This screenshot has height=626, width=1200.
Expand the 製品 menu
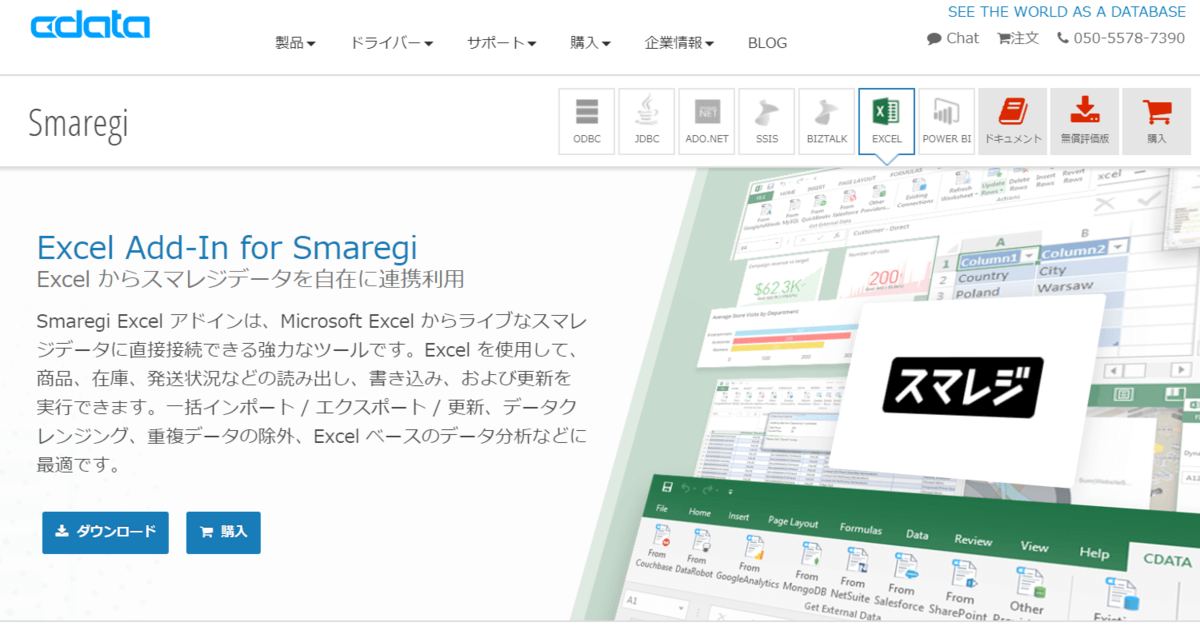[x=295, y=43]
